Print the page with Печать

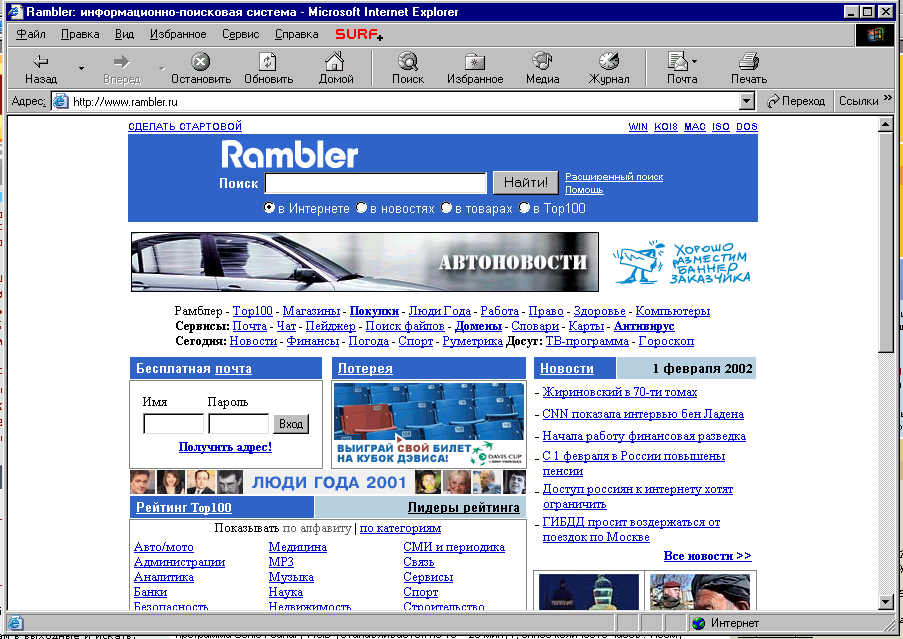[749, 69]
